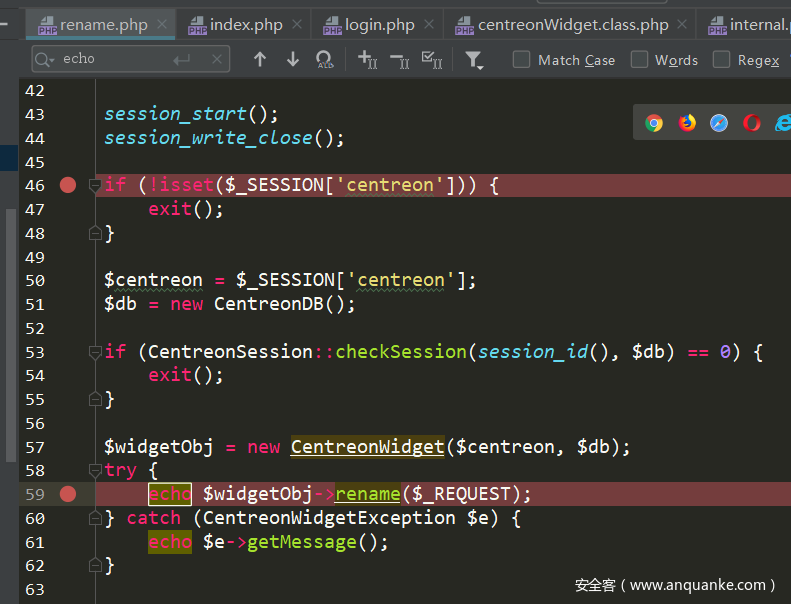This screenshot has width=791, height=604.
Task: Open in Opera browser icon
Action: pos(752,123)
